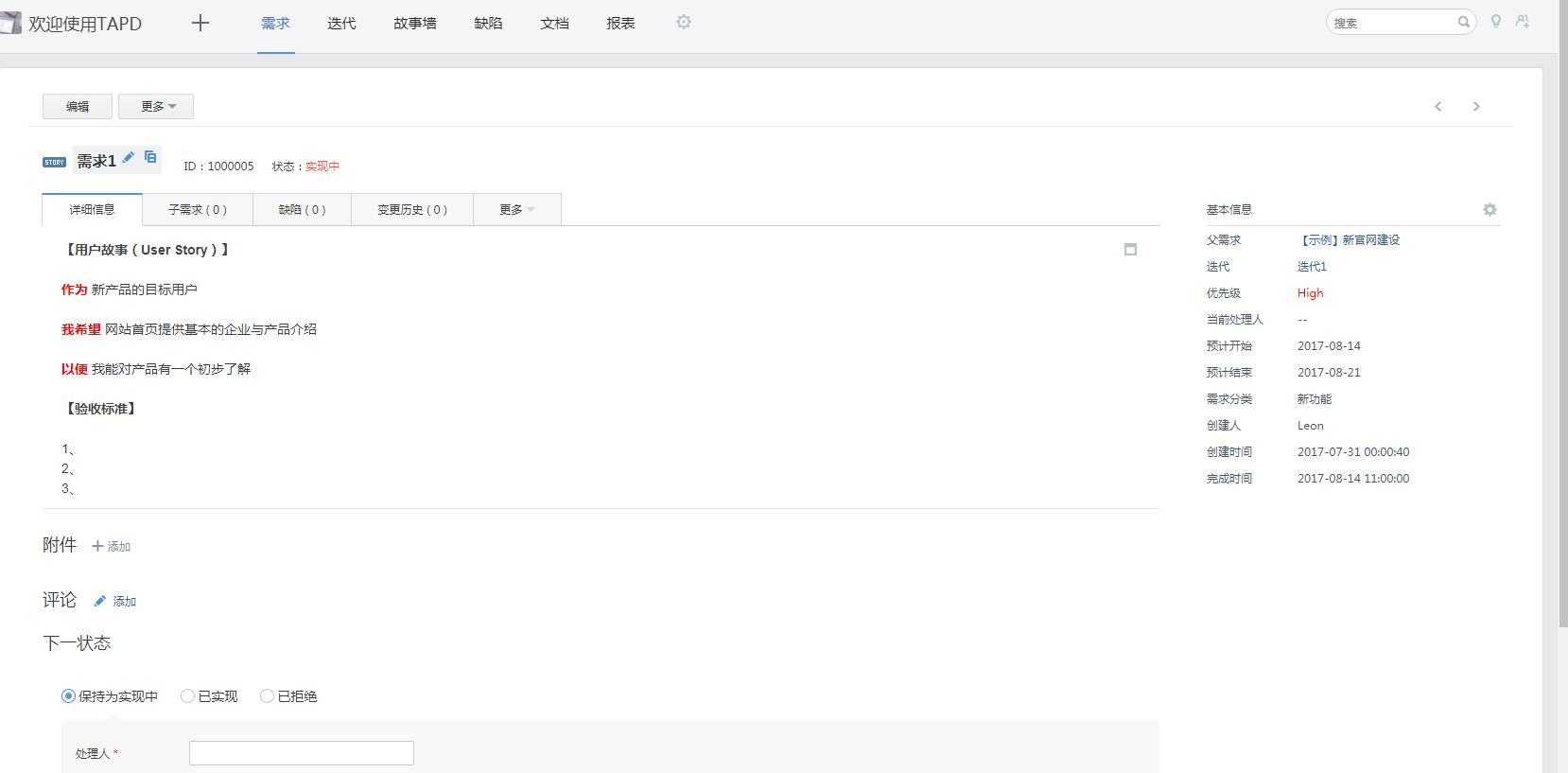Expand the 更多 dropdown button in toolbar
Image resolution: width=1568 pixels, height=773 pixels.
point(156,106)
